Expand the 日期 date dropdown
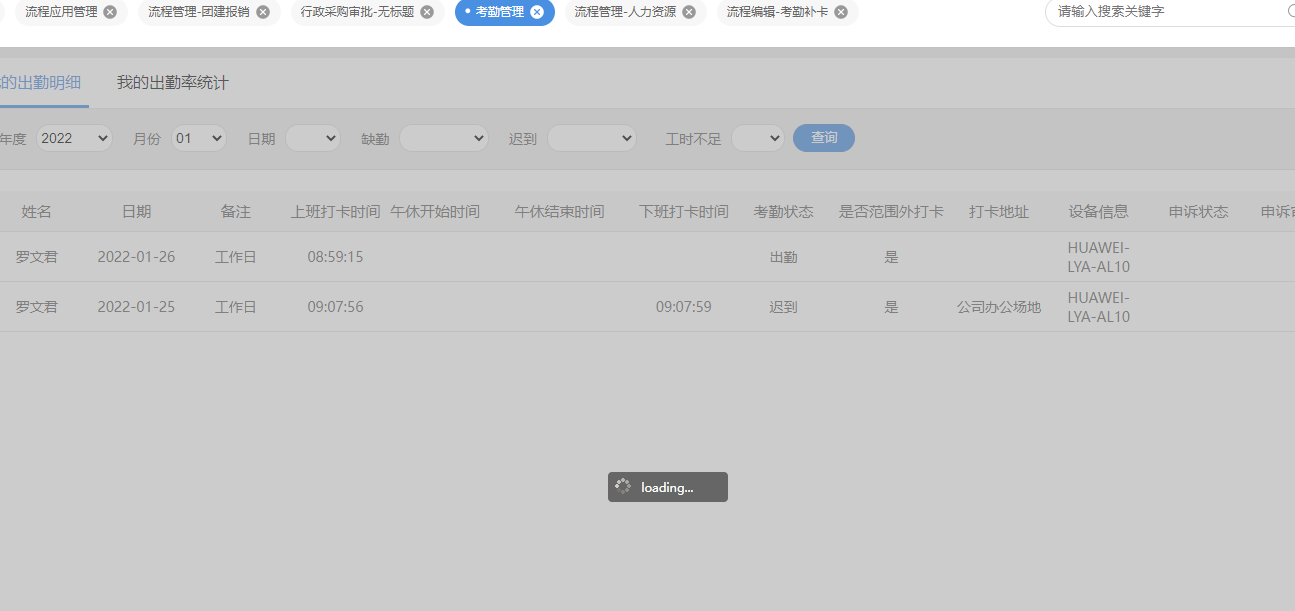 [x=313, y=138]
